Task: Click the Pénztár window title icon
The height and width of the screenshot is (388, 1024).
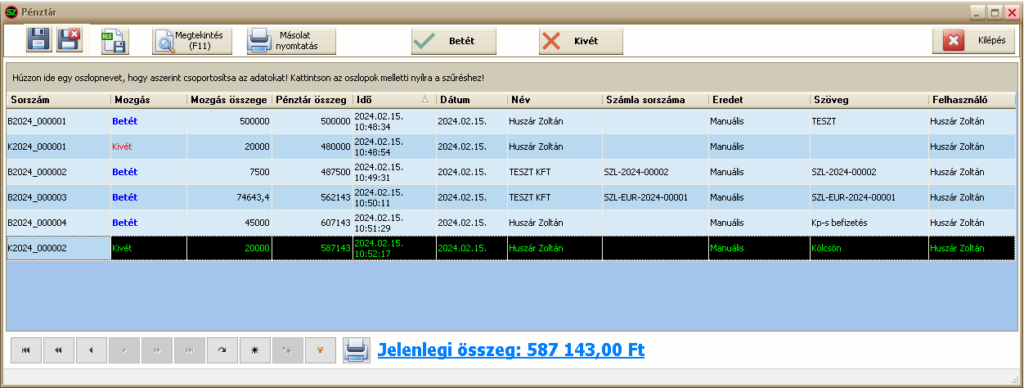Action: [x=11, y=12]
